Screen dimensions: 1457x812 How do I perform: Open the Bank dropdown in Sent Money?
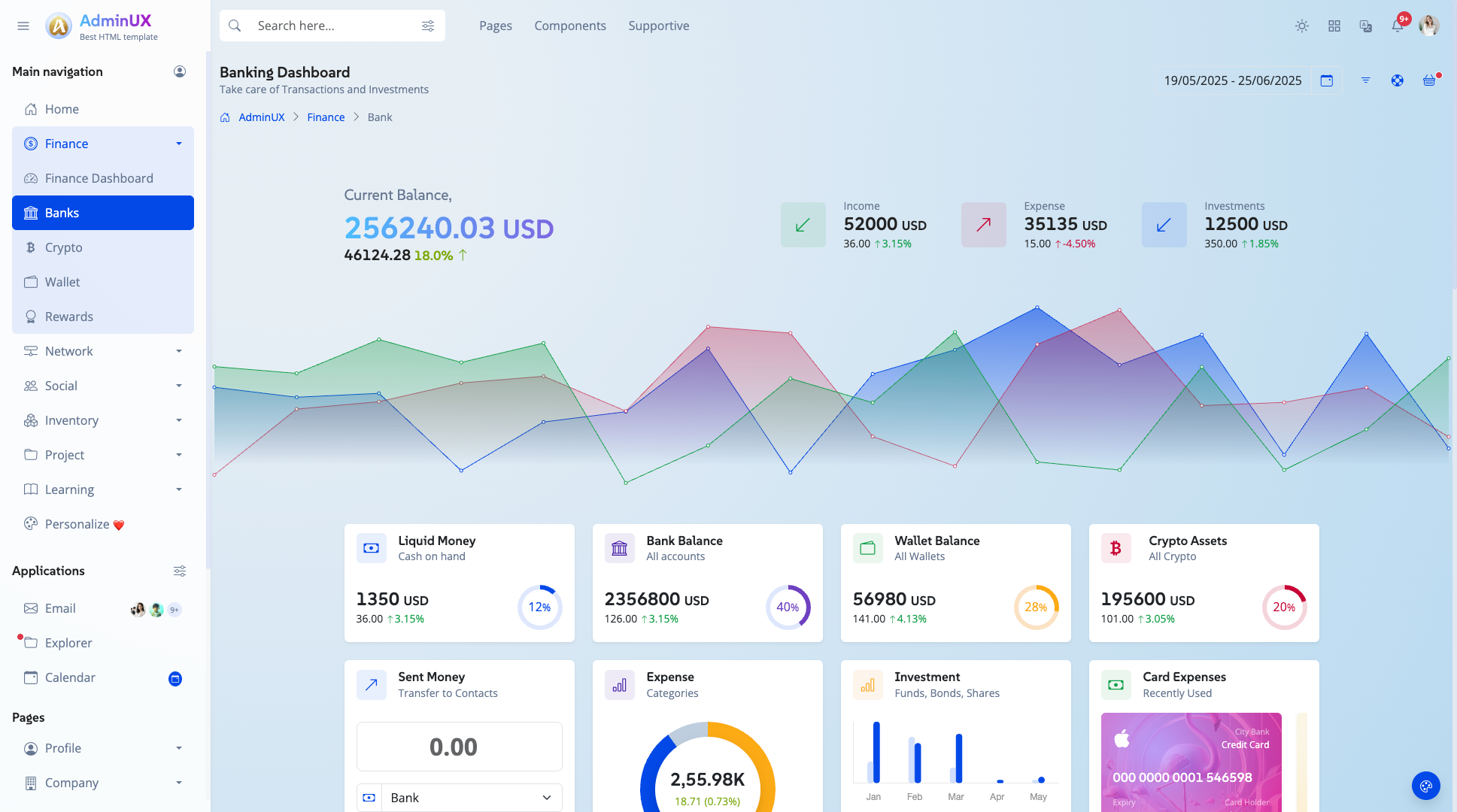[x=472, y=798]
